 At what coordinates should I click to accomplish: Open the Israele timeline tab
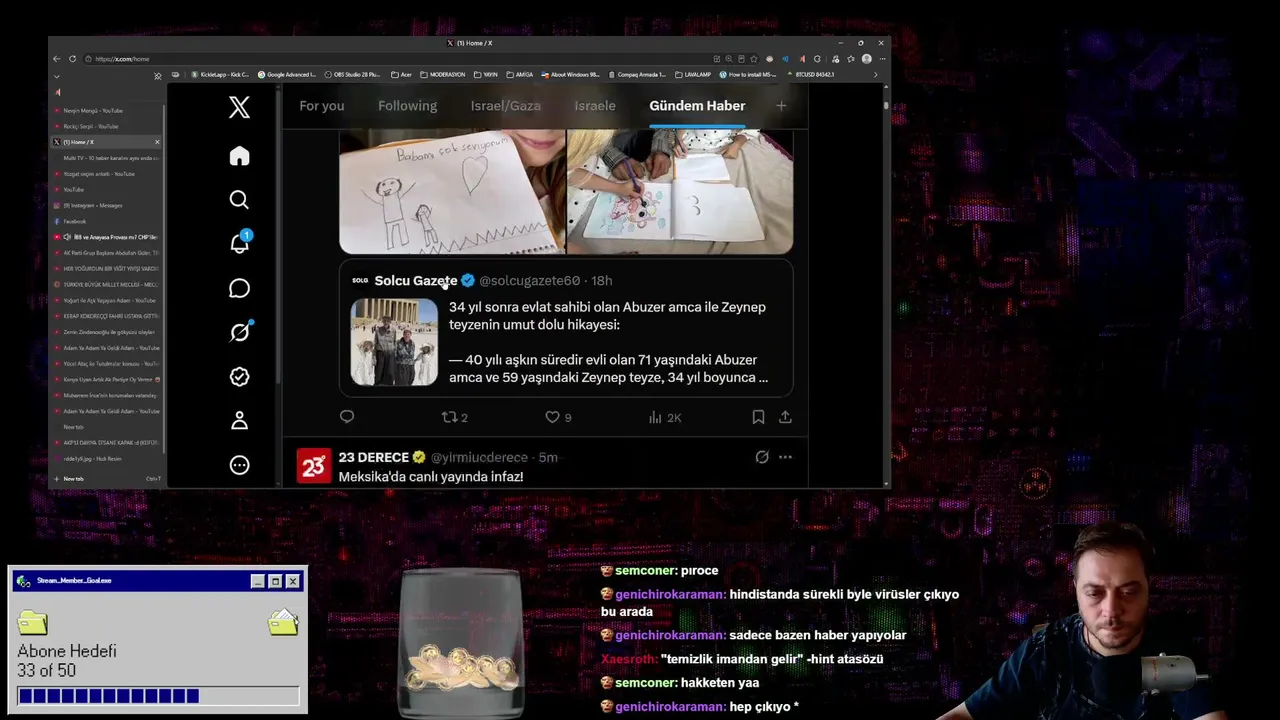click(x=595, y=106)
